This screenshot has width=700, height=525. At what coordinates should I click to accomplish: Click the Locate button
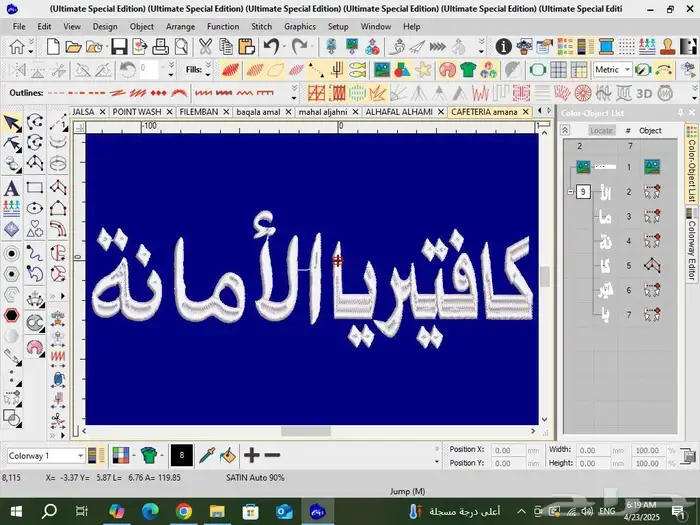point(601,130)
